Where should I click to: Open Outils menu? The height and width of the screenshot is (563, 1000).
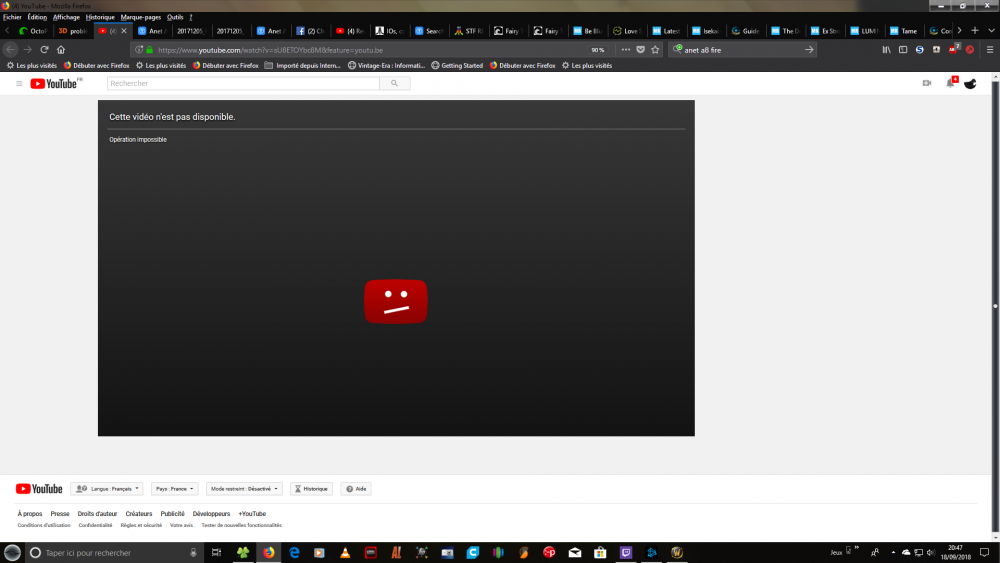coord(175,17)
